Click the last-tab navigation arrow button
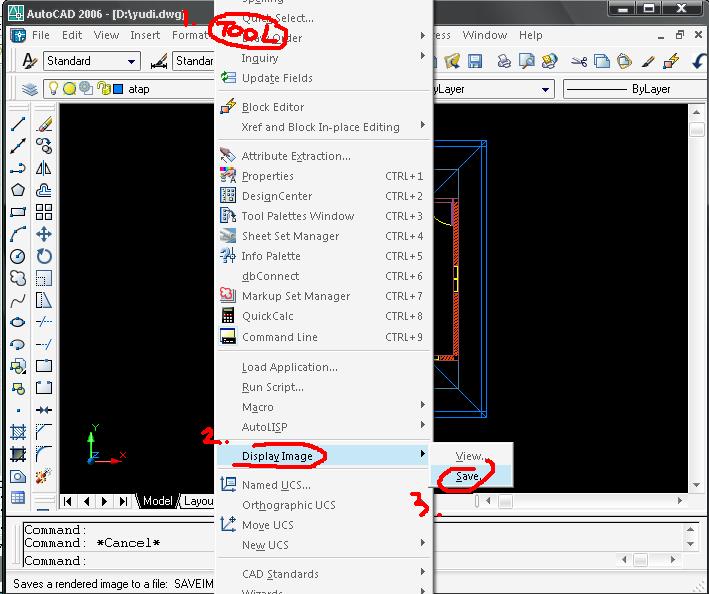The image size is (709, 594). coord(123,501)
